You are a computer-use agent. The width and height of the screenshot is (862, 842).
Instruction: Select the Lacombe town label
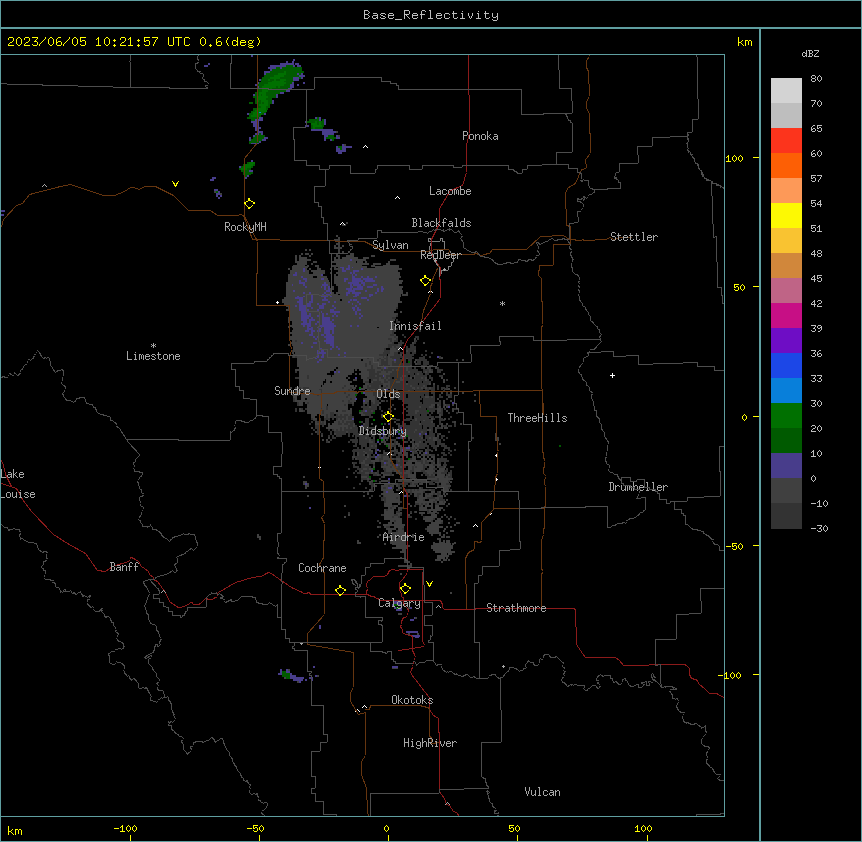450,191
